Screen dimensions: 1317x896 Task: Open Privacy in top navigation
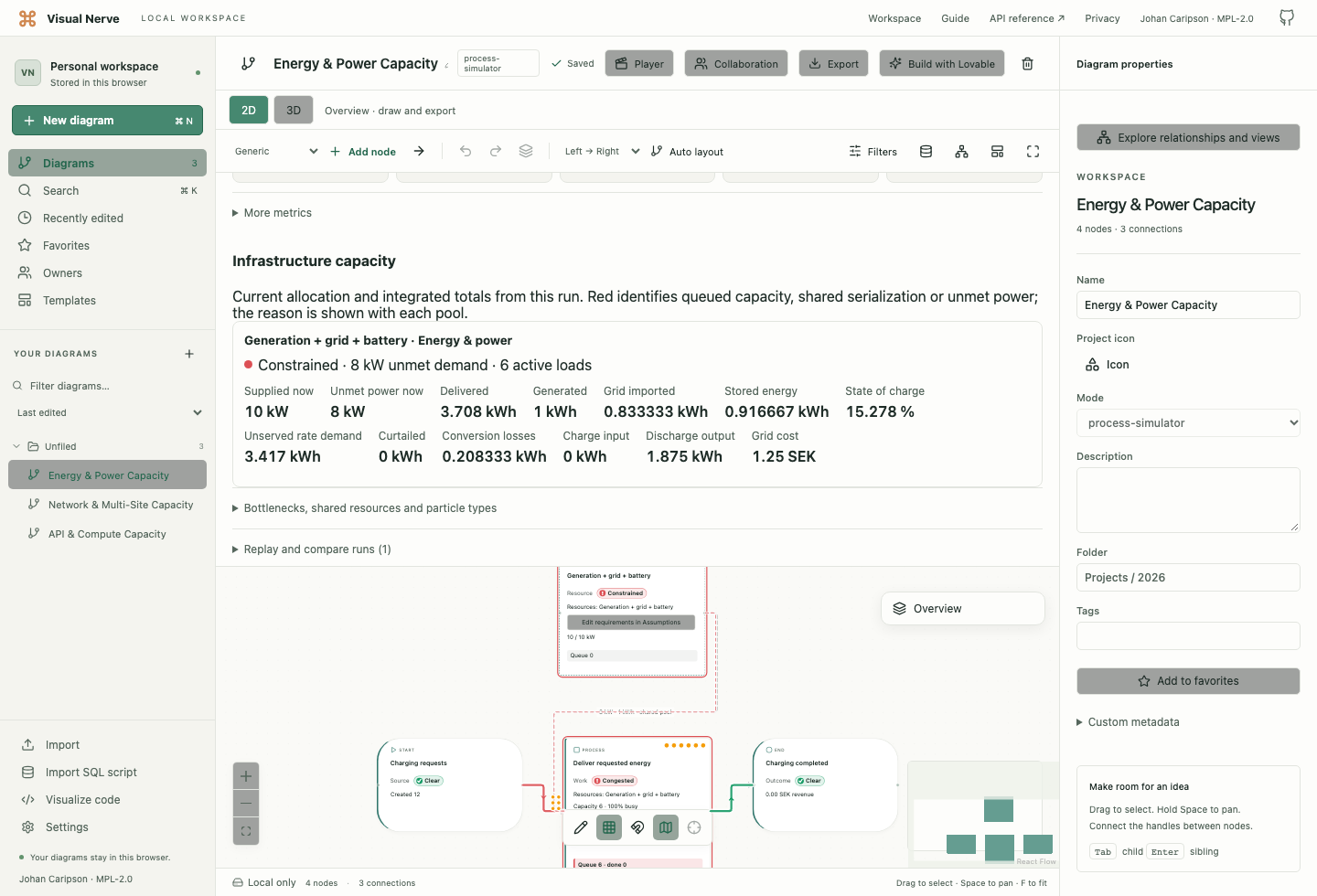(x=1102, y=18)
